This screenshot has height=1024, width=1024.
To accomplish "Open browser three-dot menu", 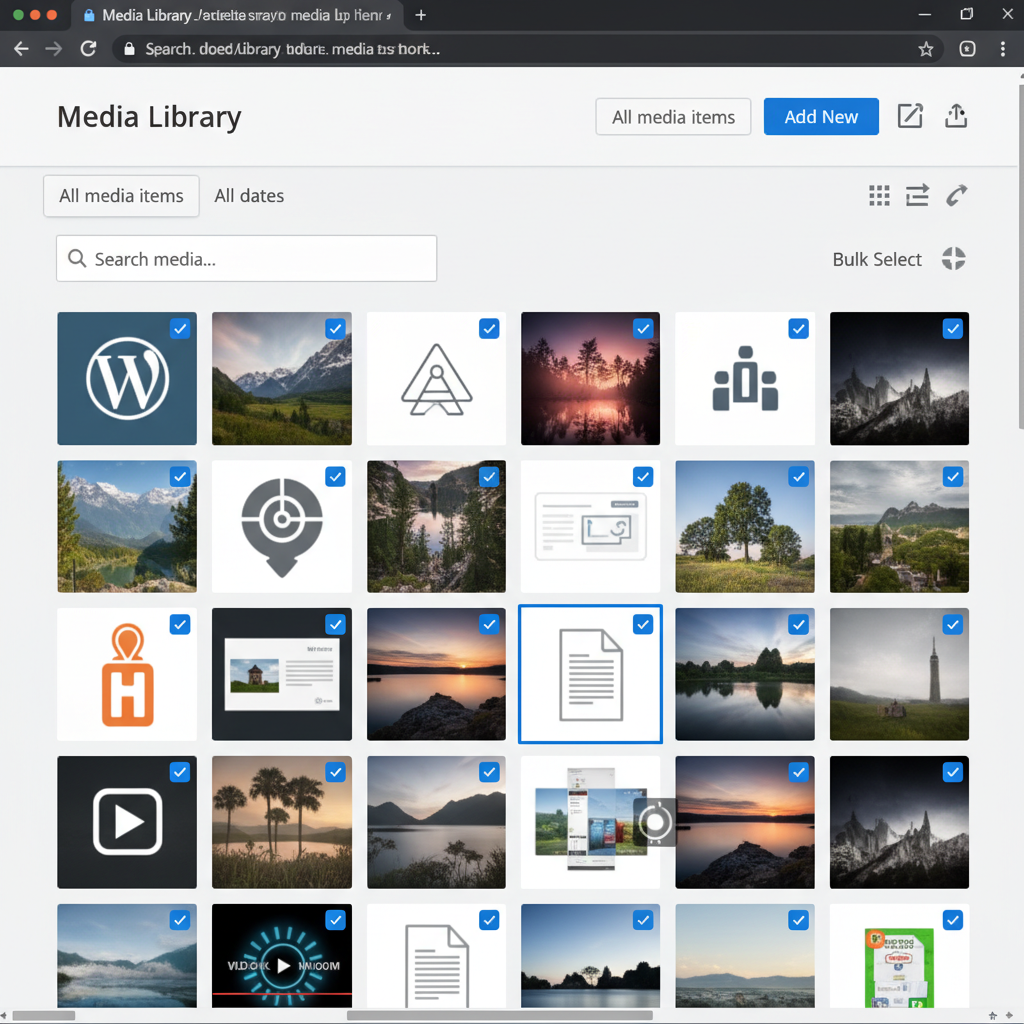I will point(1002,49).
